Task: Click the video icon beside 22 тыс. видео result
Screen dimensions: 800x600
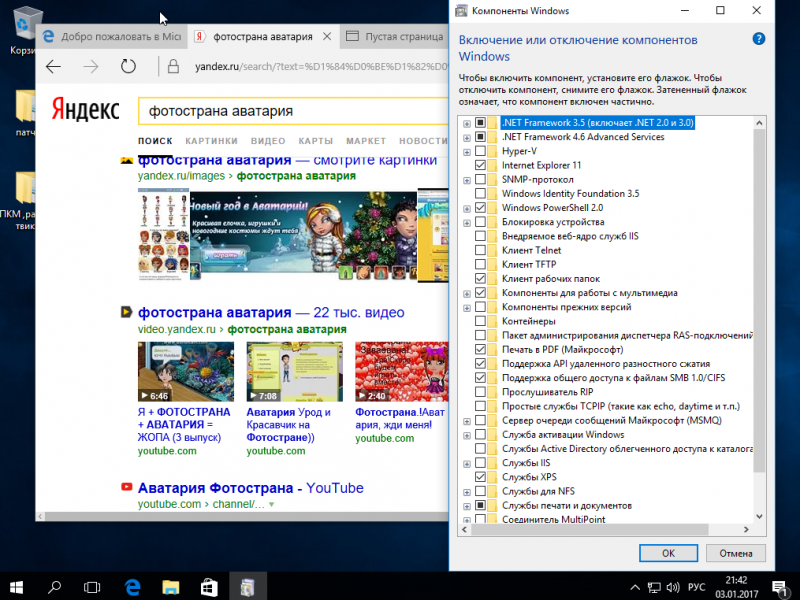Action: point(127,312)
